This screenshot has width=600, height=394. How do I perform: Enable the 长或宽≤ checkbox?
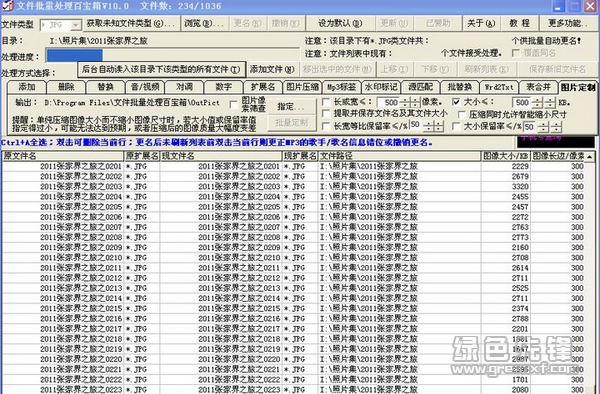(x=326, y=102)
